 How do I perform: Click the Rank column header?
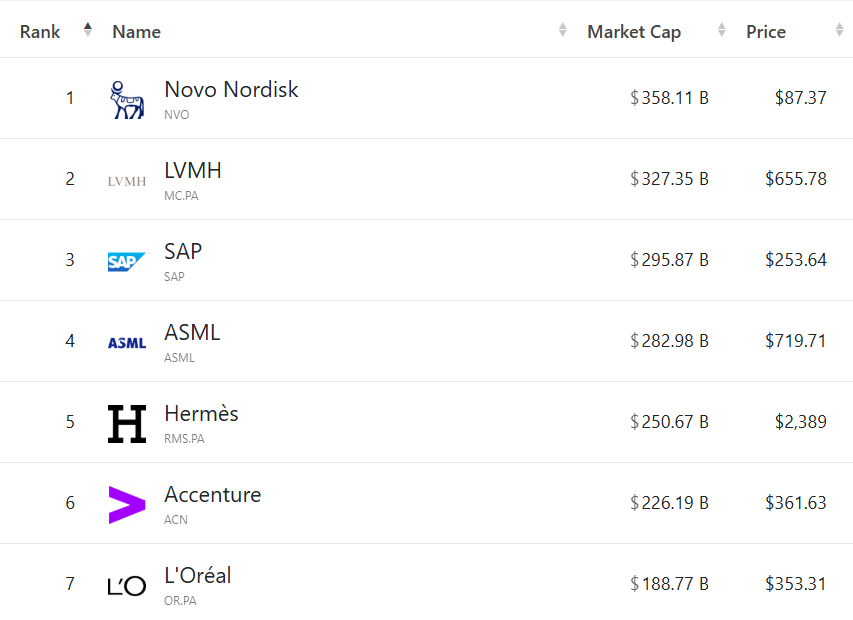[40, 32]
